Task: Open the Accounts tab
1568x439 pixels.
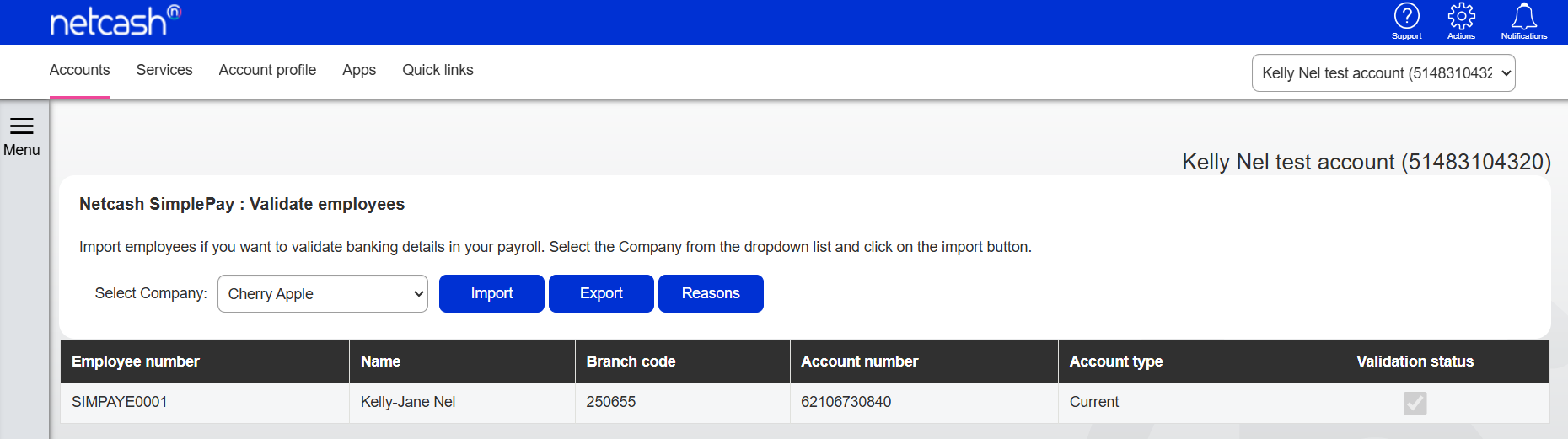Action: 79,70
